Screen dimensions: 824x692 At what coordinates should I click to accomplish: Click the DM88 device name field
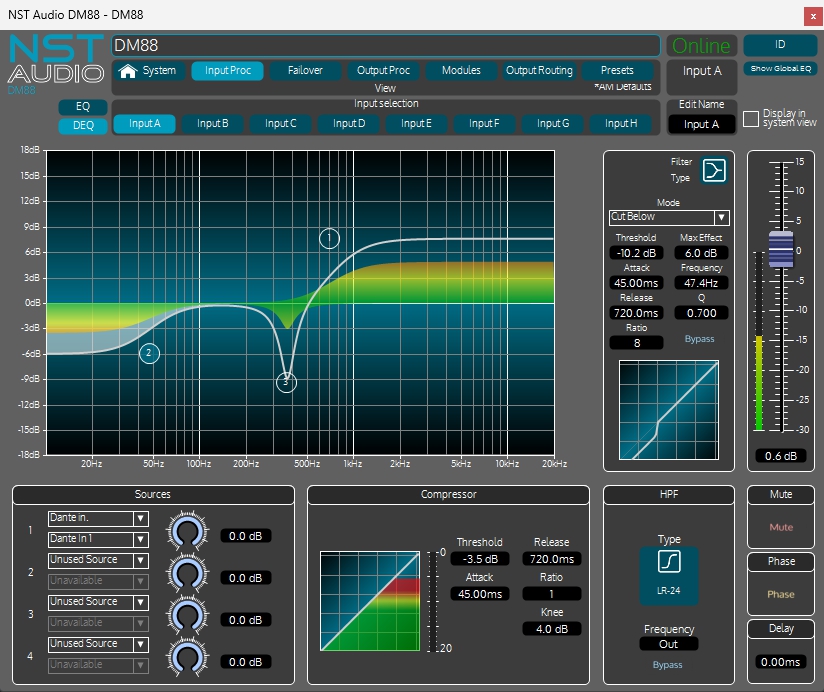(386, 46)
